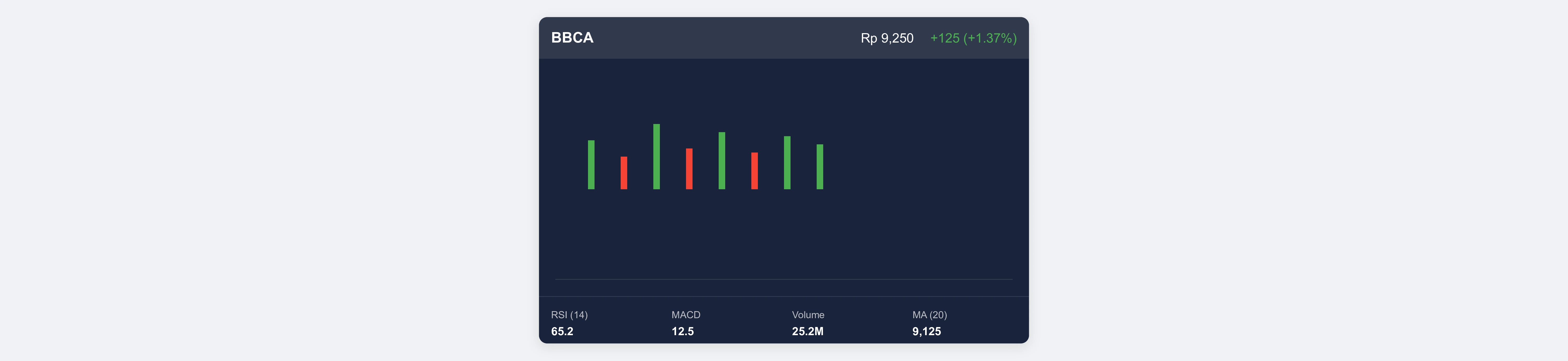Click the first green candlestick bar
1568x361 pixels.
coord(591,165)
